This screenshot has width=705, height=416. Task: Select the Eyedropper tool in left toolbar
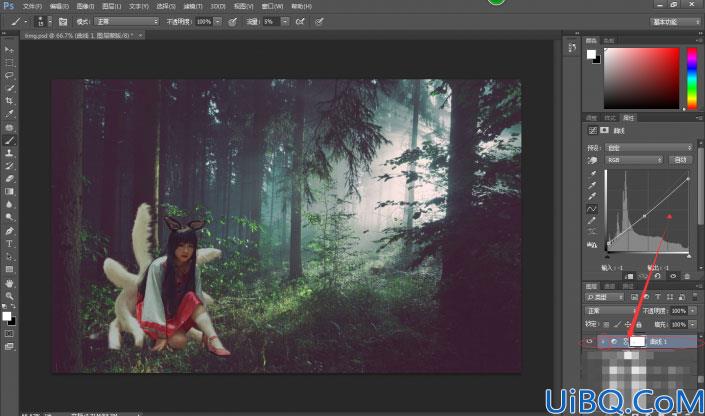click(x=9, y=114)
